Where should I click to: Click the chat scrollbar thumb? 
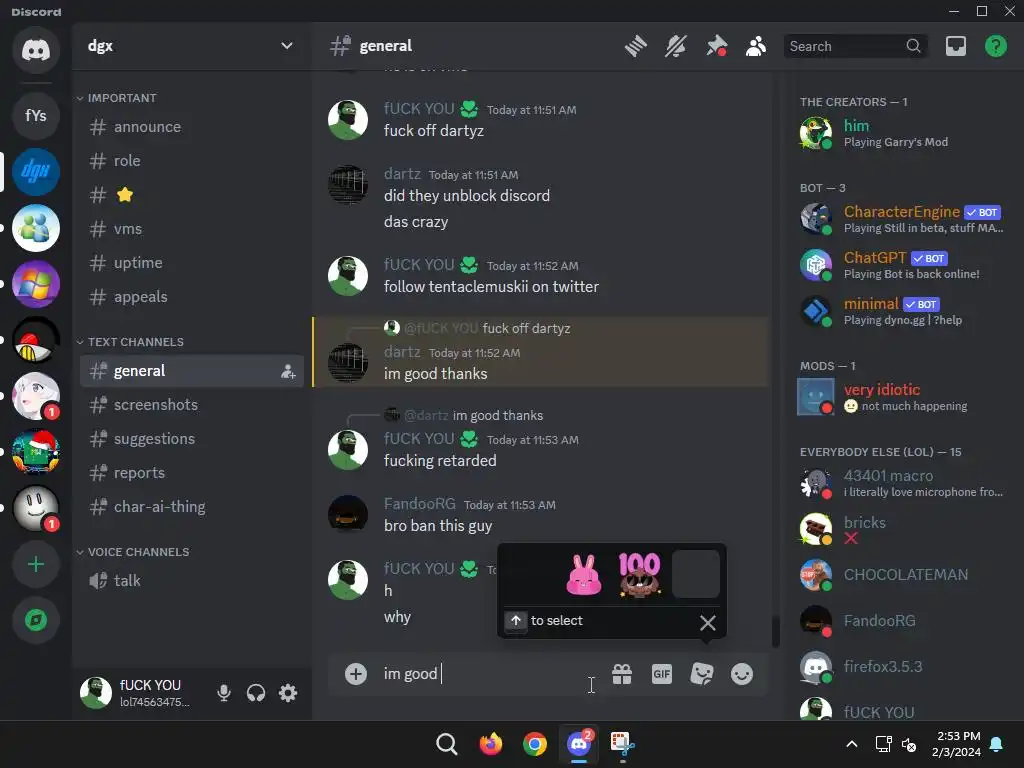pyautogui.click(x=776, y=632)
